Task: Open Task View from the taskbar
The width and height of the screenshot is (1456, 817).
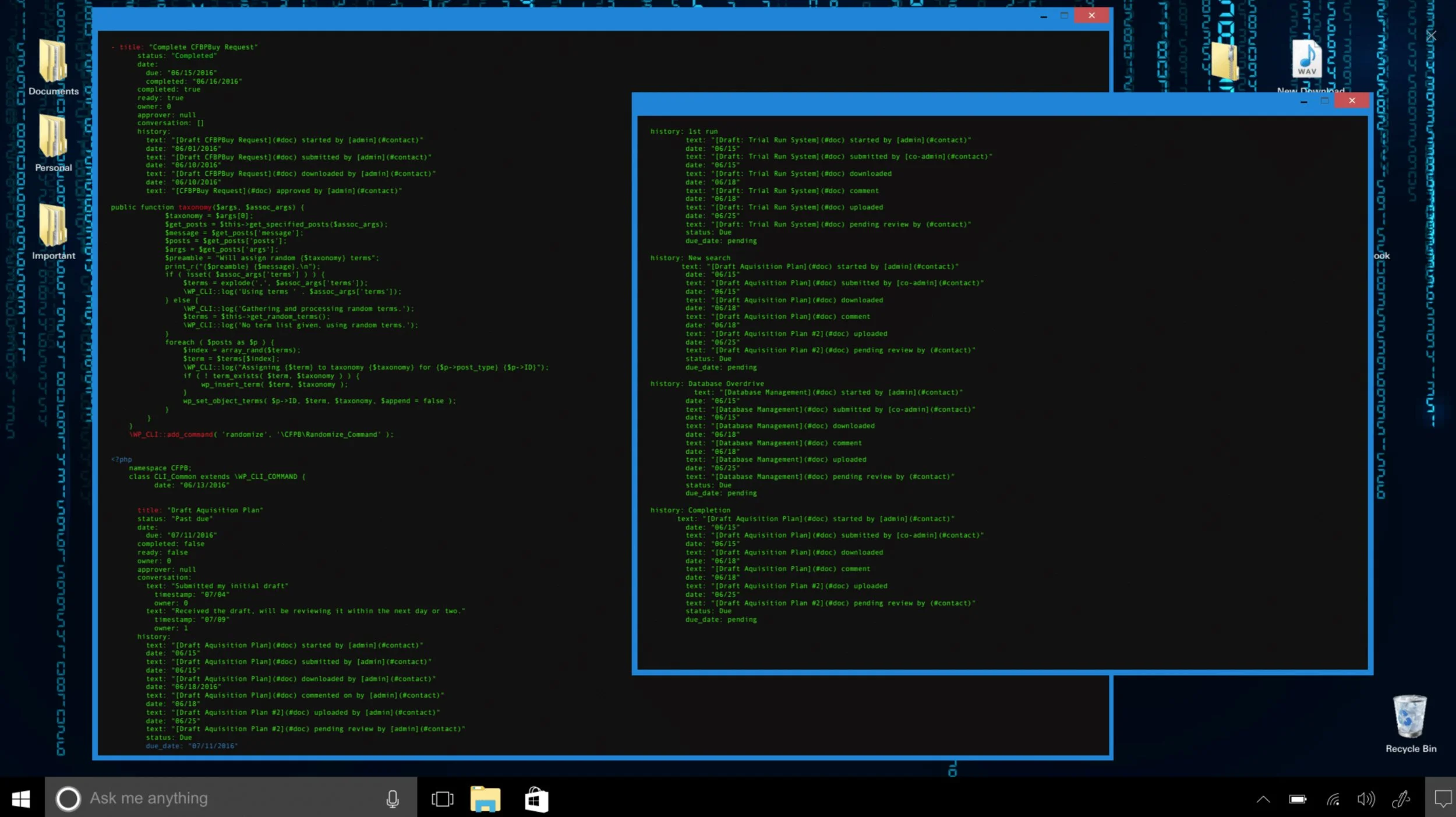Action: coord(442,799)
